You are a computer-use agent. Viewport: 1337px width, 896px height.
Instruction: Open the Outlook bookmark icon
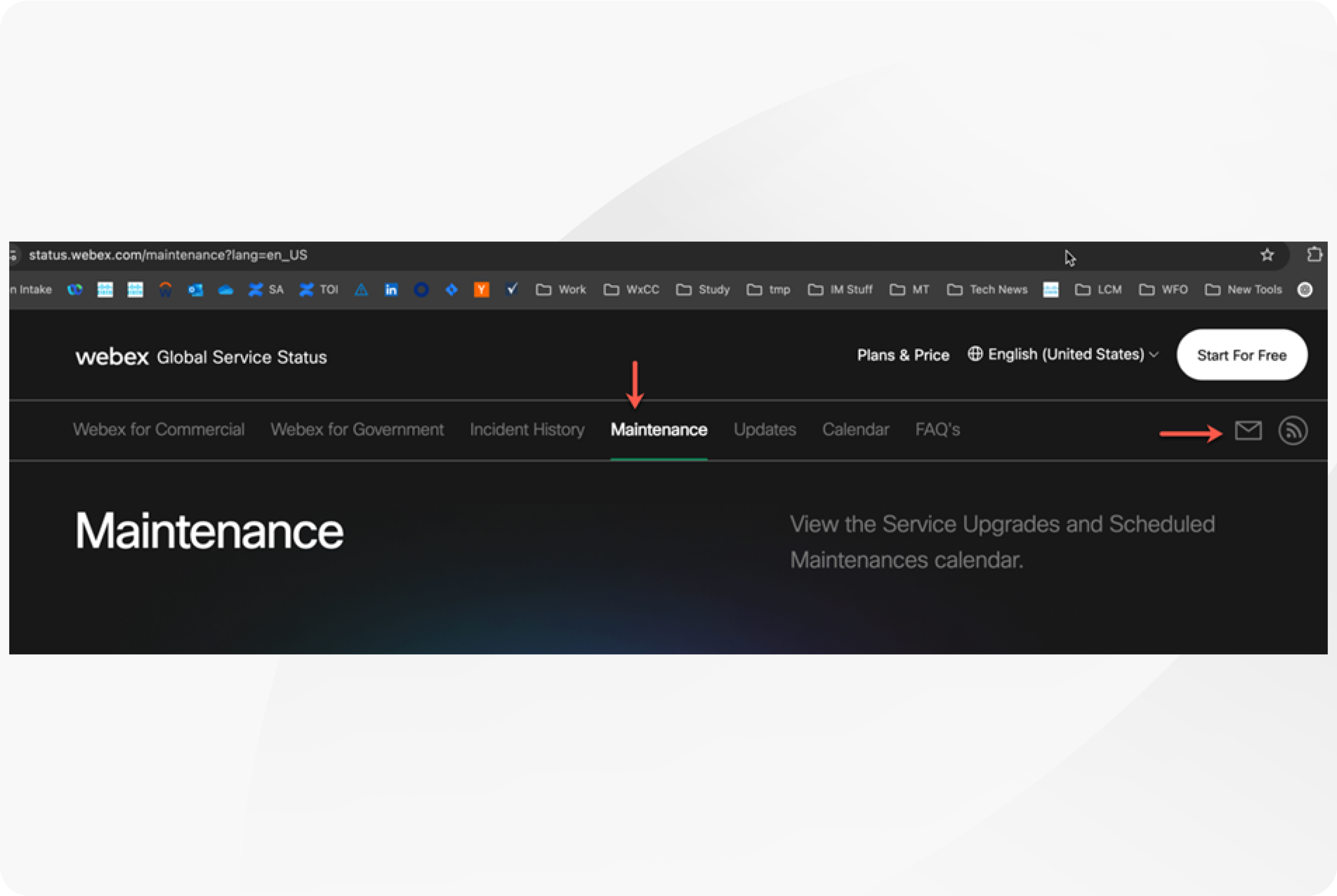(x=195, y=290)
